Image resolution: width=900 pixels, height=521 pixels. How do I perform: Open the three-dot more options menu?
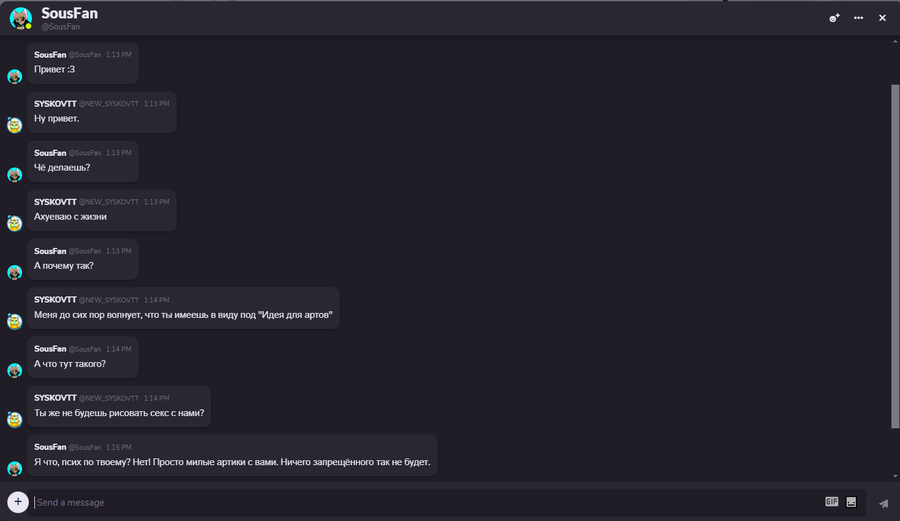[x=858, y=18]
